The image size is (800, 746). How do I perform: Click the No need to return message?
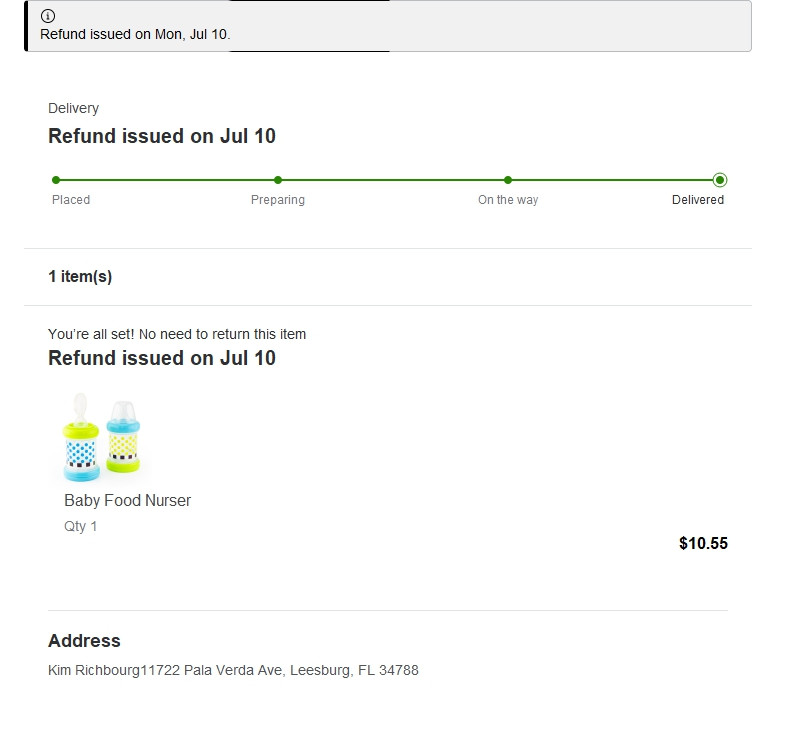tap(177, 334)
